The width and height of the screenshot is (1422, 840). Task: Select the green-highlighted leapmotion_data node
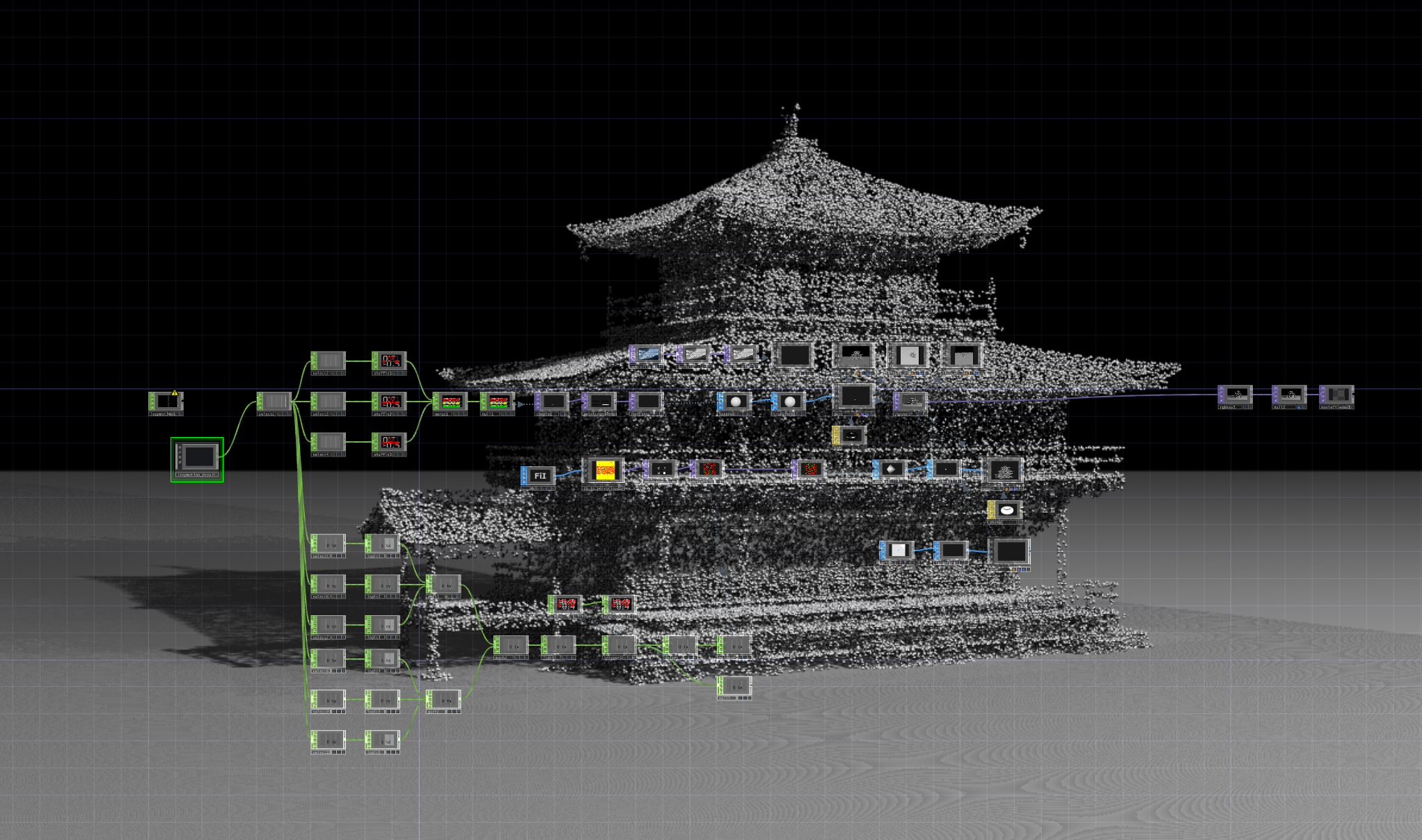coord(198,457)
